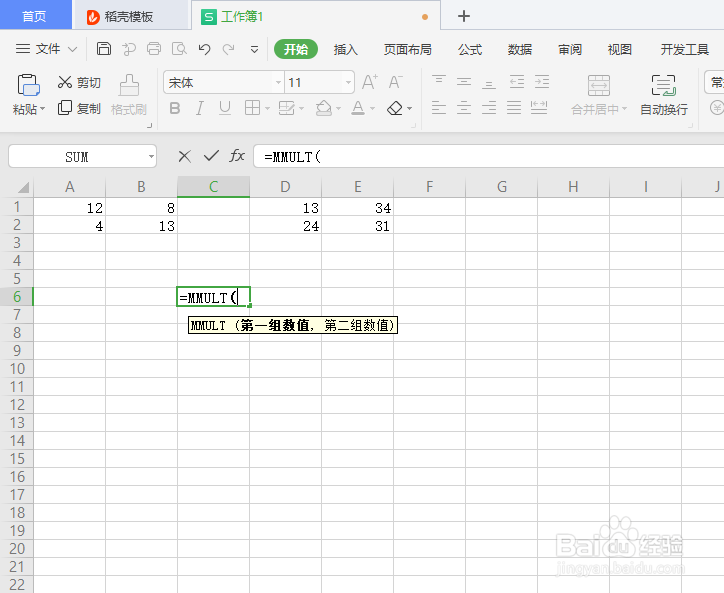Open the 开发工具 ribbon tab
724x593 pixels.
click(x=684, y=49)
